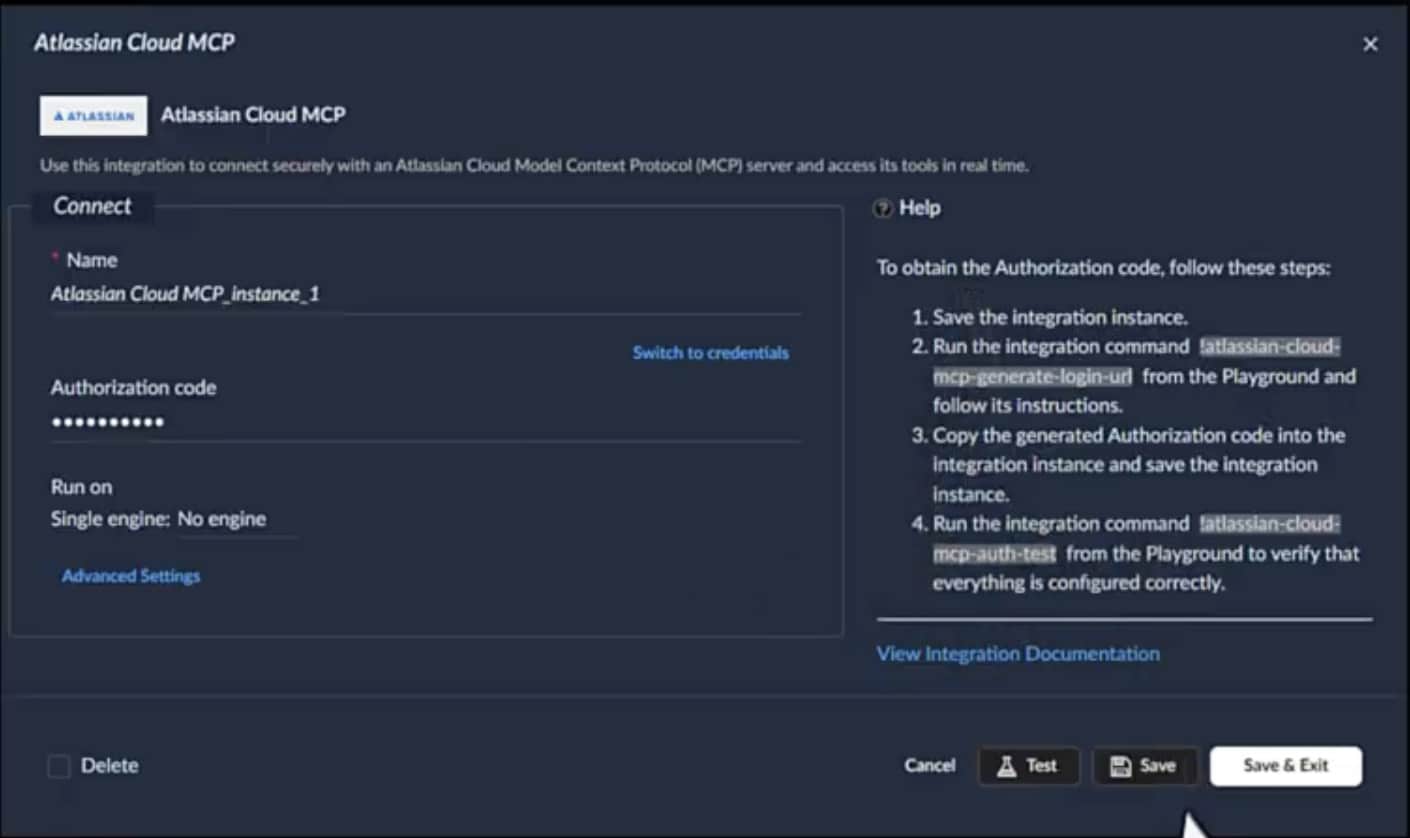Click the Help question mark icon

click(882, 208)
